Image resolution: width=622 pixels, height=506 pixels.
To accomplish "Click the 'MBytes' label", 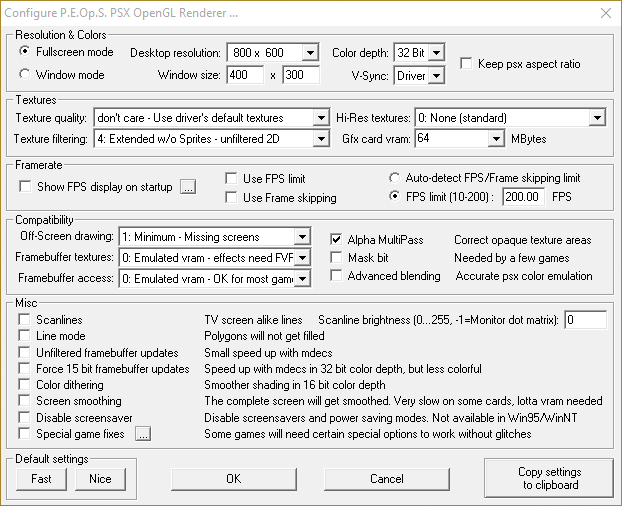I will pyautogui.click(x=529, y=139).
